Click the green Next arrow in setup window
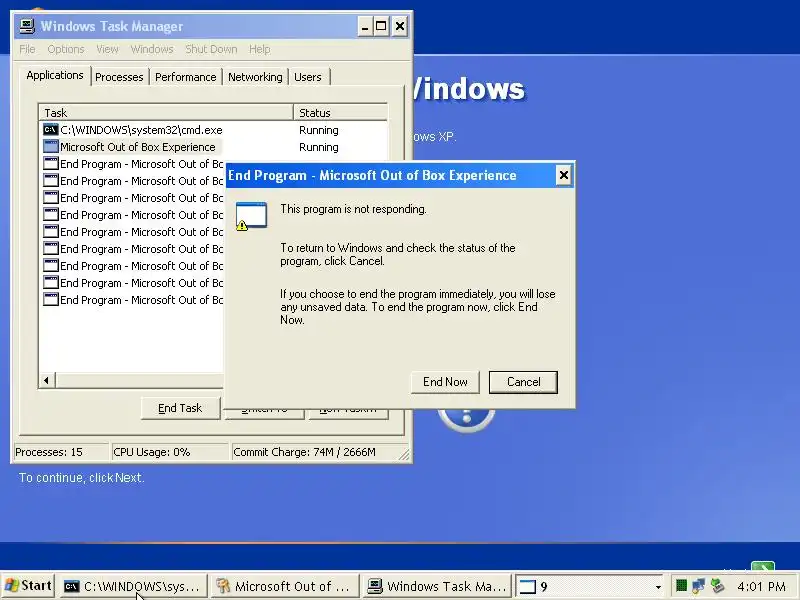800x600 pixels. [x=763, y=566]
